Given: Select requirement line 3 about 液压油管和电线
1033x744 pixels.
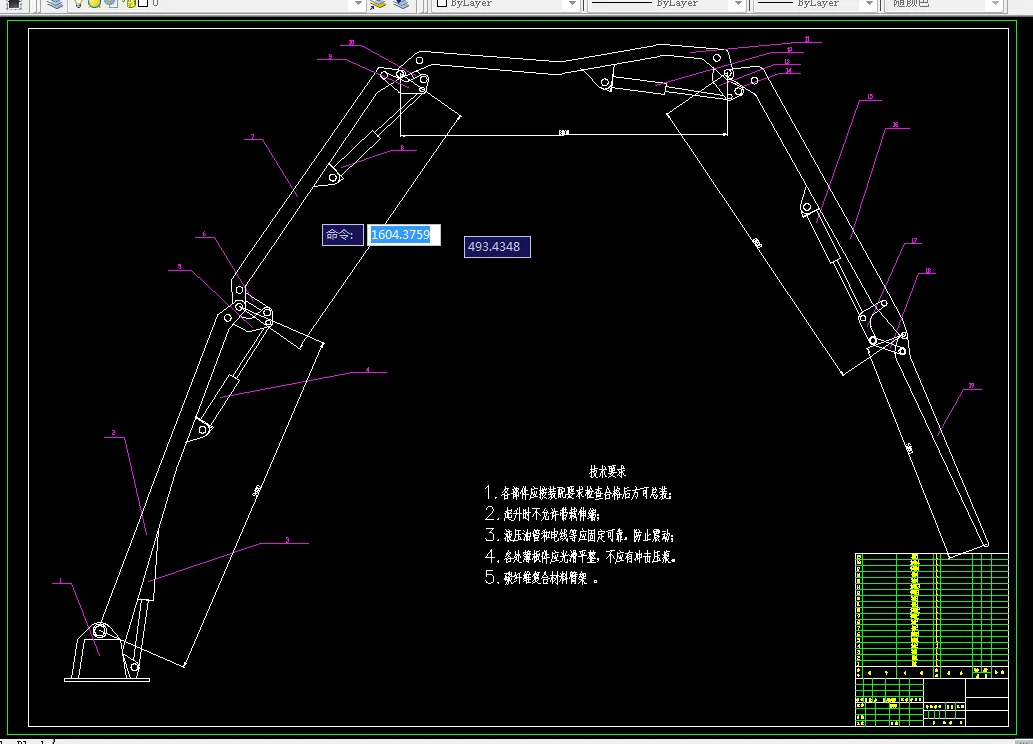Looking at the screenshot, I should pyautogui.click(x=580, y=534).
